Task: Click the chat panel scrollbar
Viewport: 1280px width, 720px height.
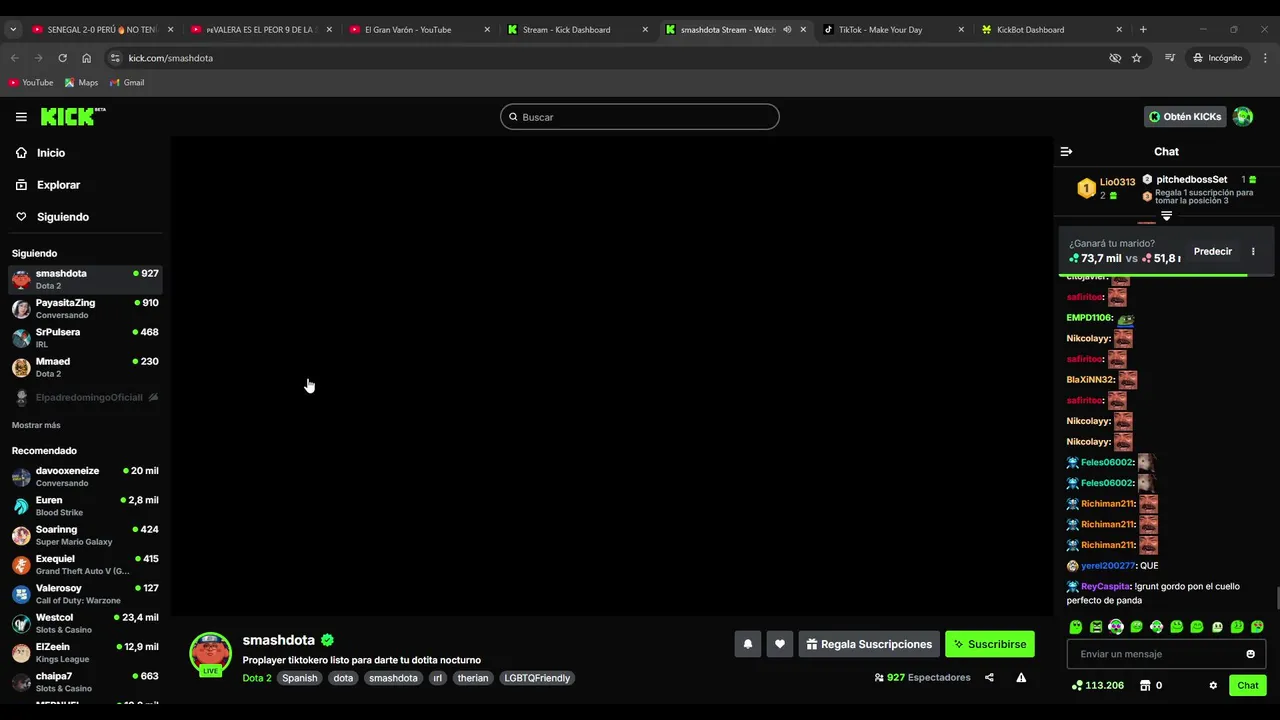Action: click(1276, 598)
